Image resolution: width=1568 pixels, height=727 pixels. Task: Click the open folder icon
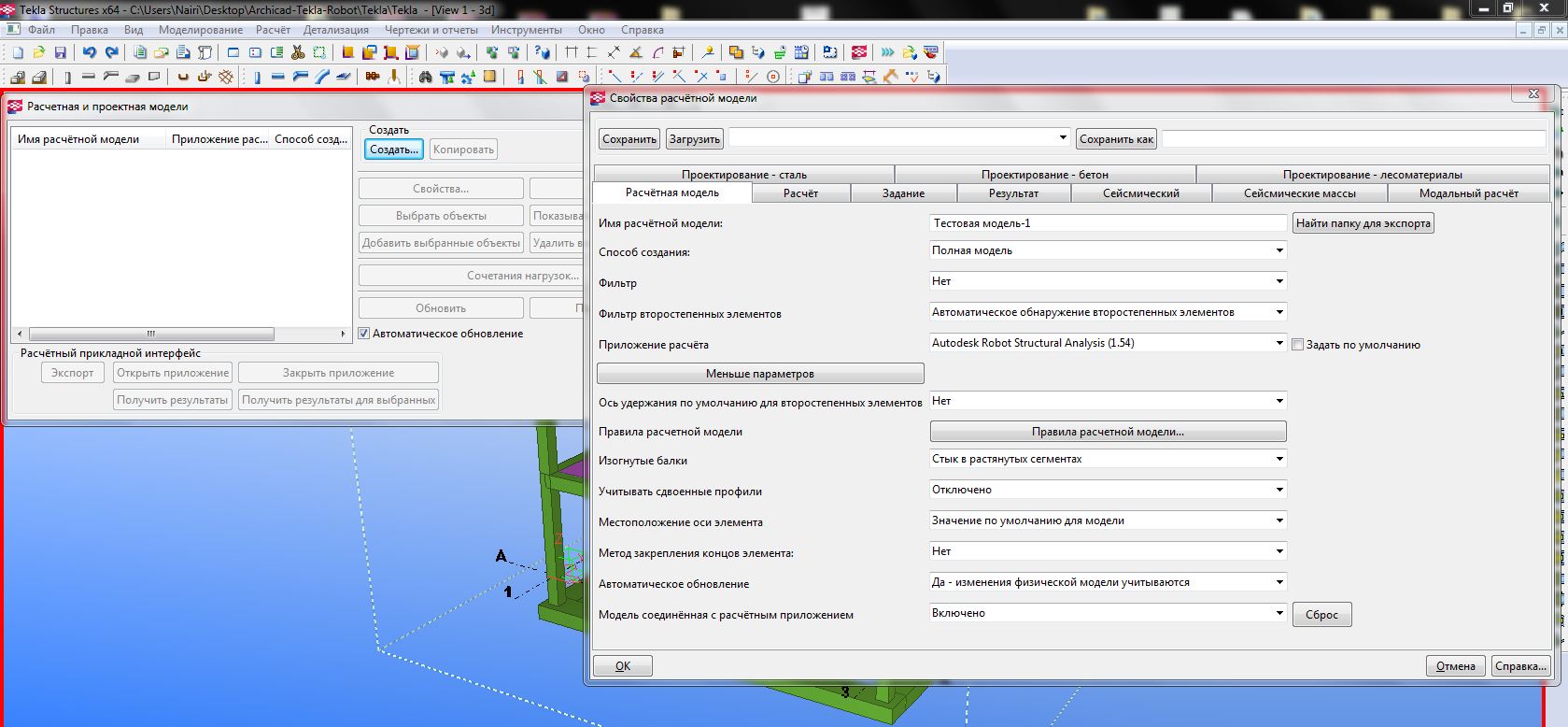pos(39,53)
